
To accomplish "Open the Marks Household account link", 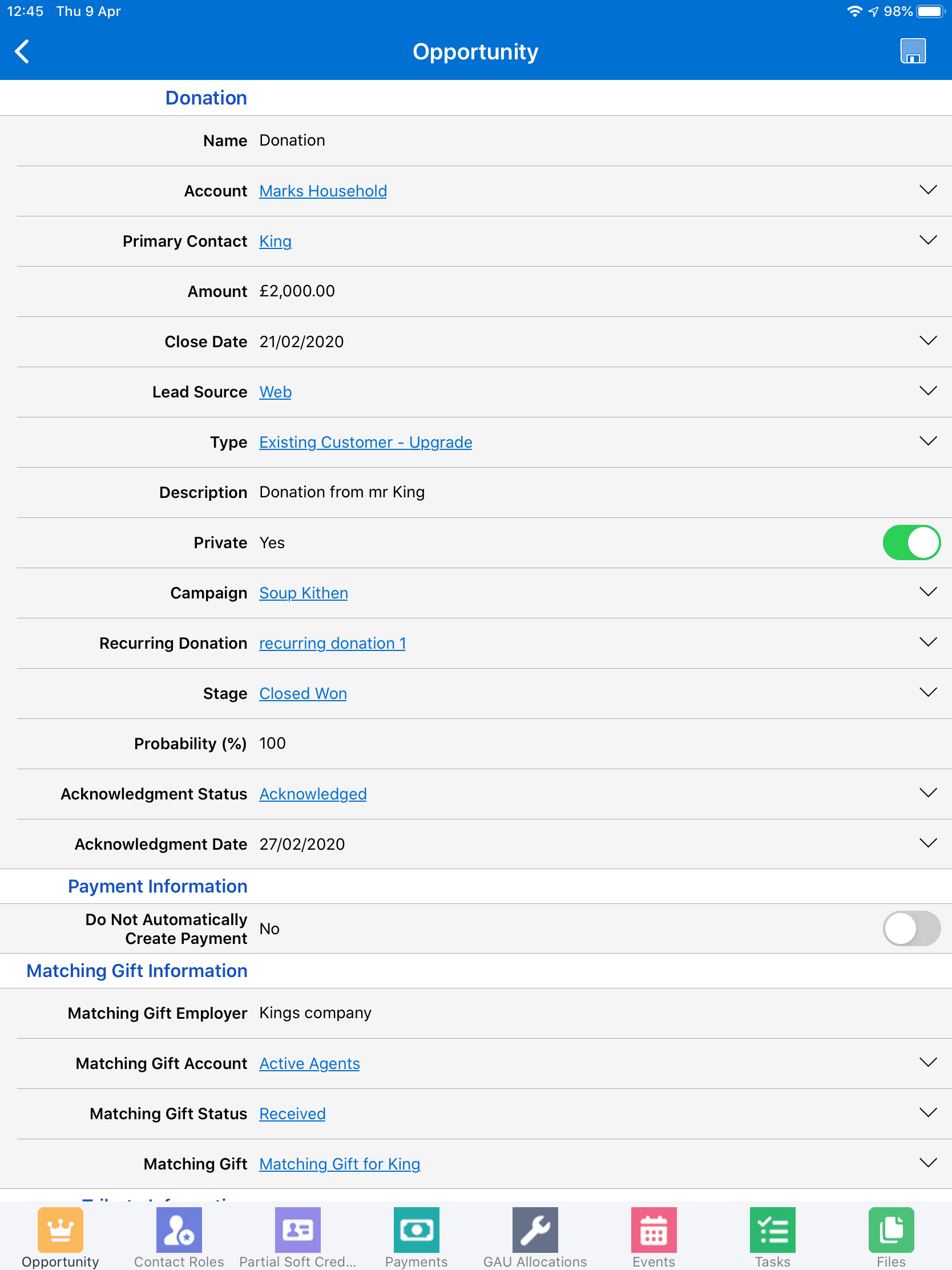I will coord(323,191).
